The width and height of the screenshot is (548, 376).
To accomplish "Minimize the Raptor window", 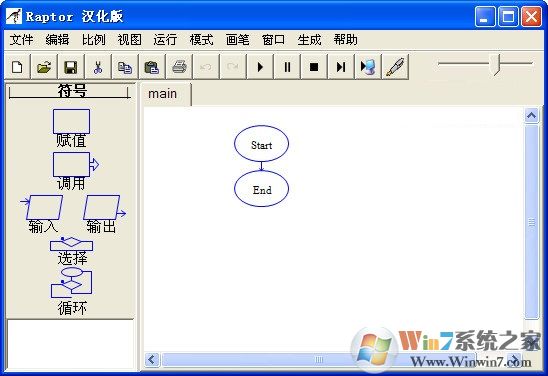I will (485, 16).
